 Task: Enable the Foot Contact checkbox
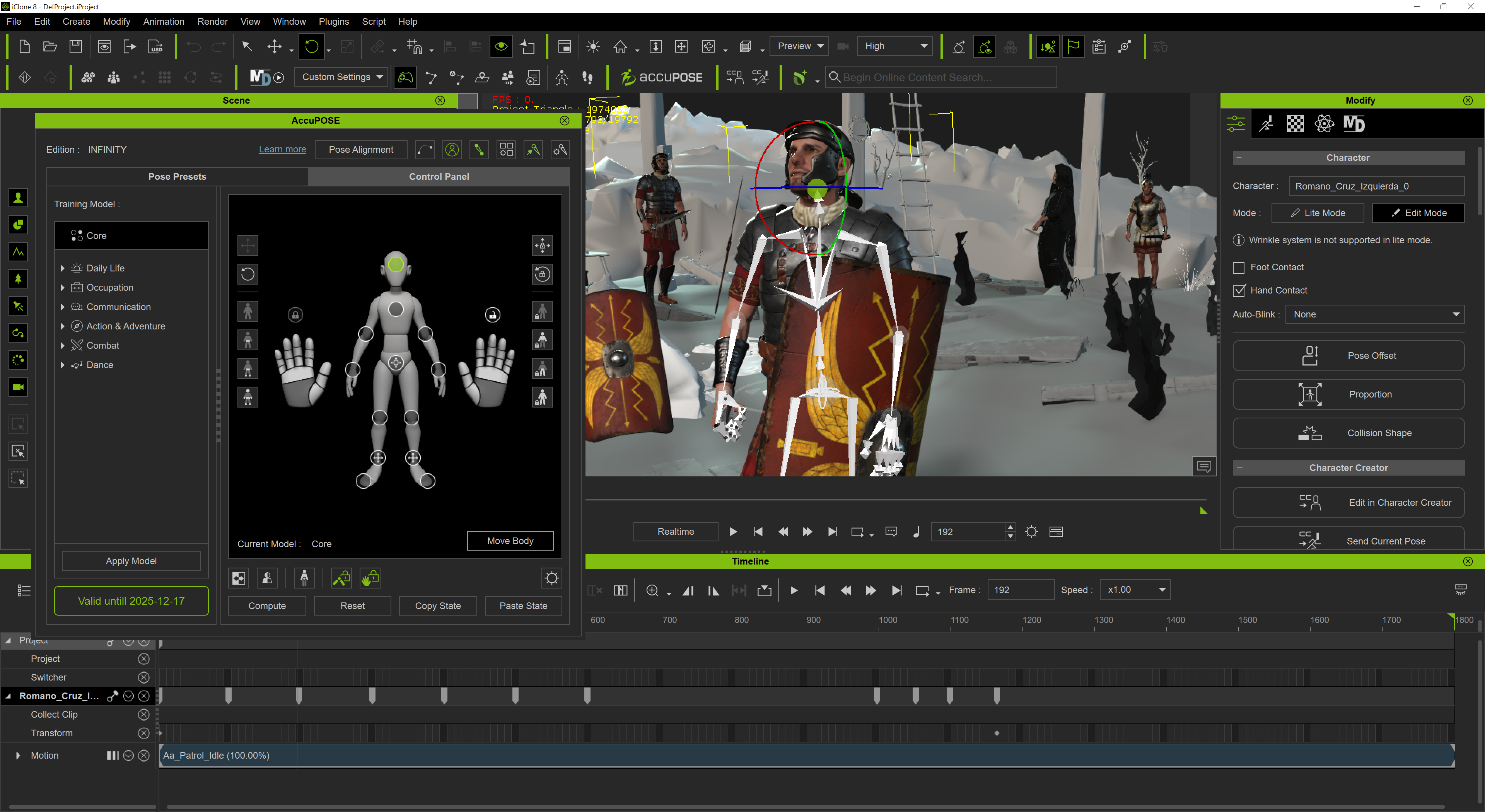[1238, 268]
